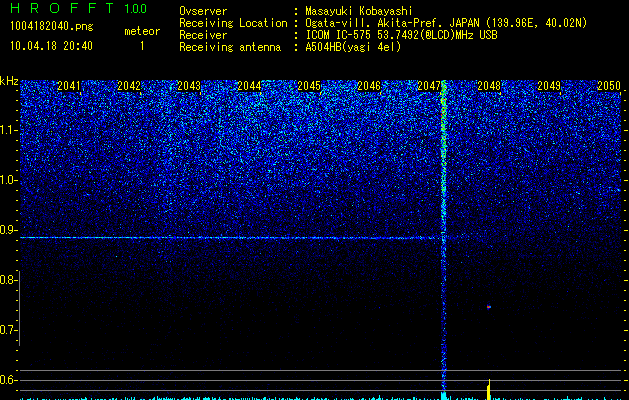Click the 0.7 kHz frequency tick label
The width and height of the screenshot is (629, 400).
click(6, 330)
